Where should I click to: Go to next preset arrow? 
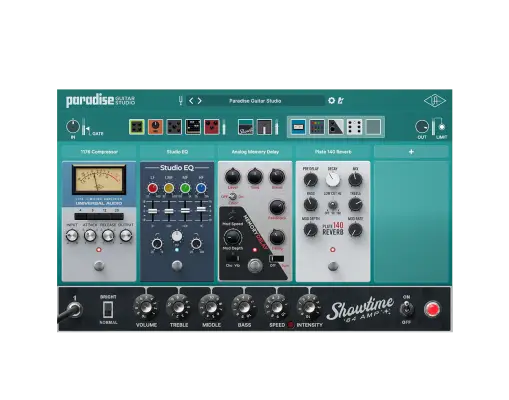(x=199, y=101)
